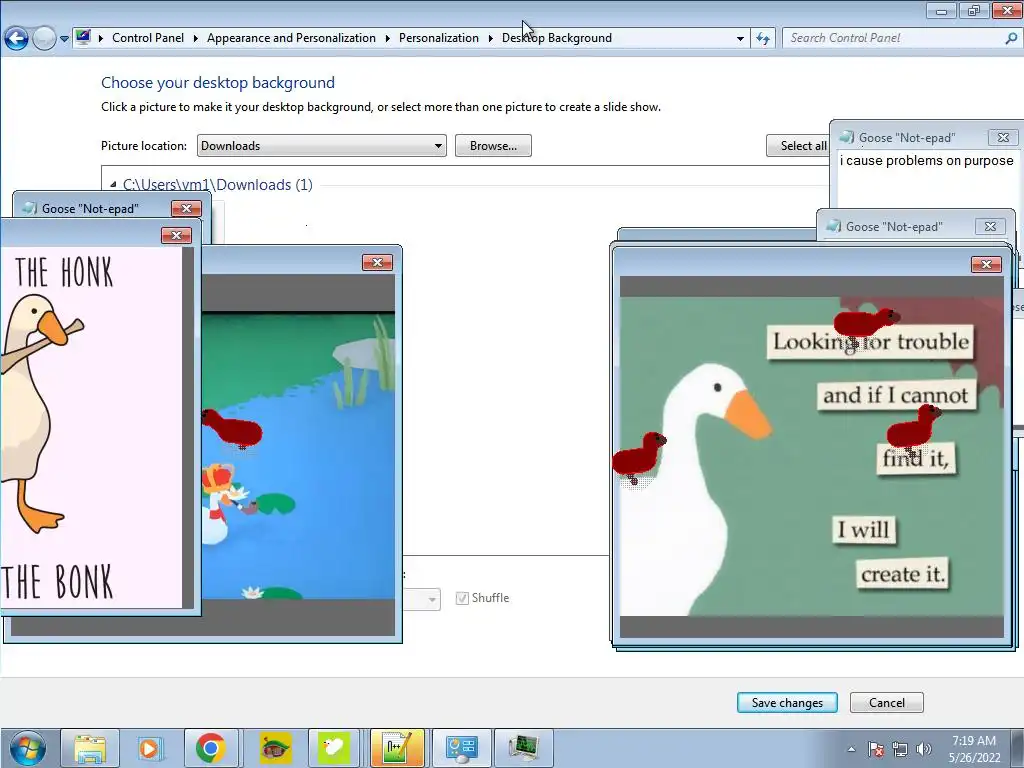Open the Windows Start button
The height and width of the screenshot is (768, 1024).
(x=27, y=748)
